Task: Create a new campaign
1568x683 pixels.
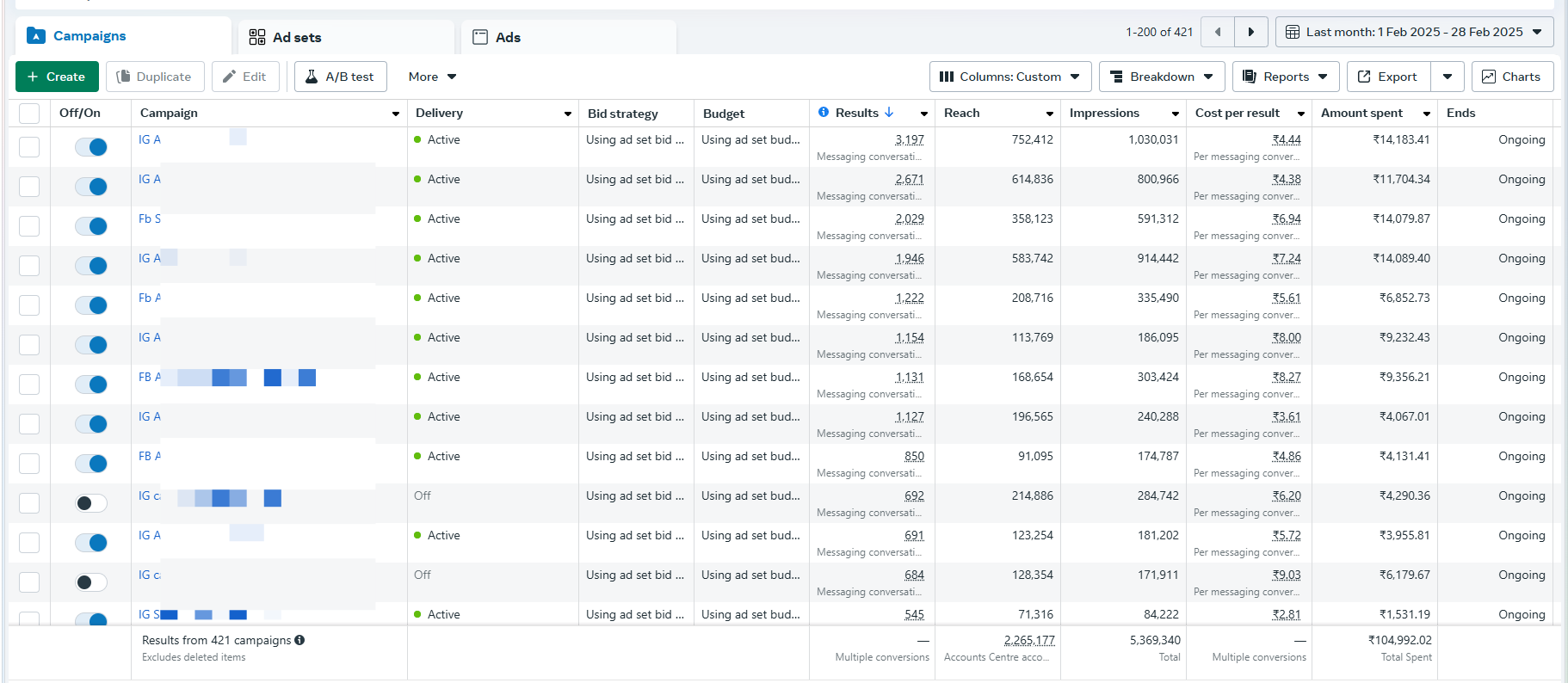Action: pos(57,77)
